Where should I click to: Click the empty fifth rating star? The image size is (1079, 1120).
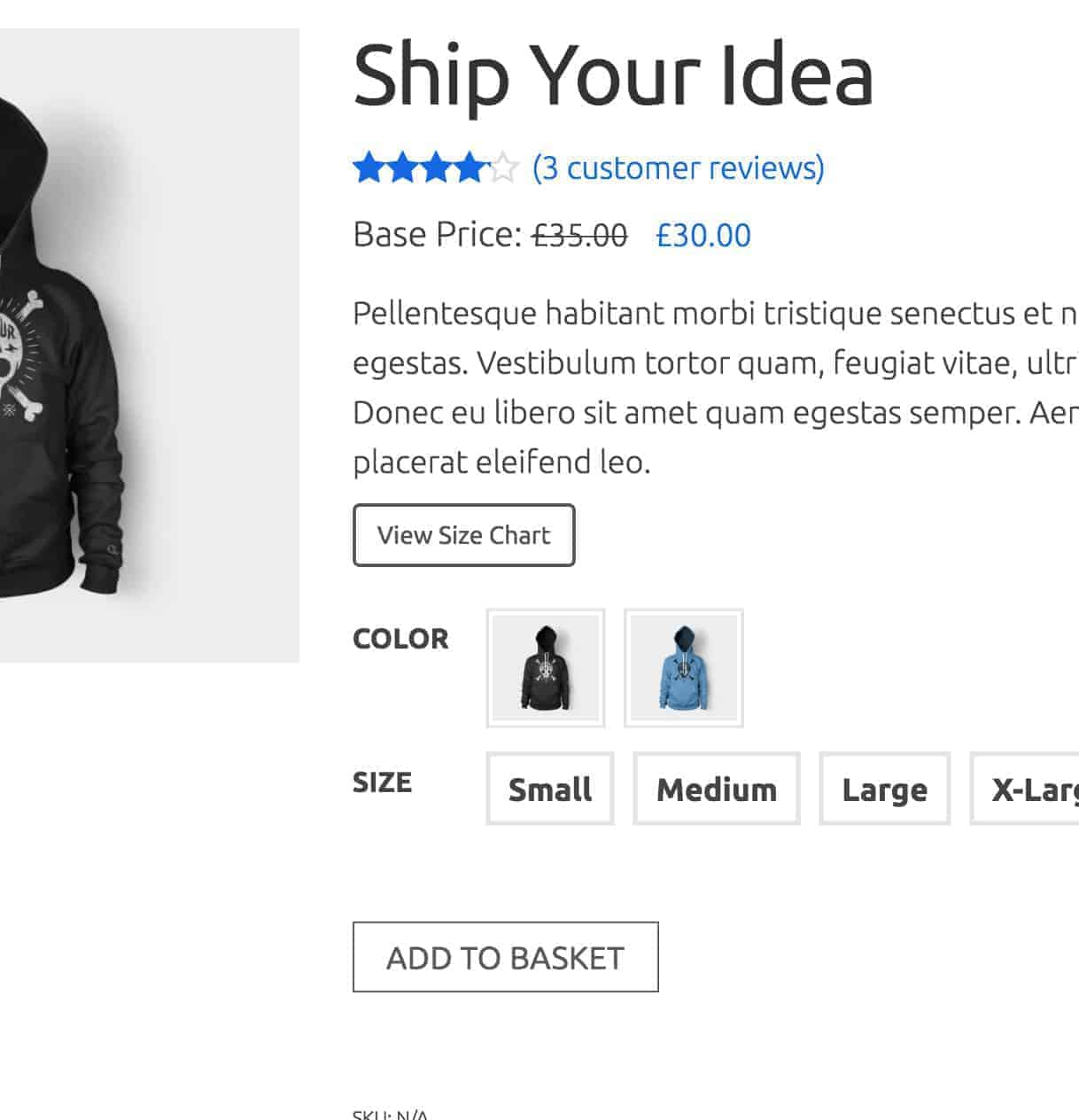pyautogui.click(x=503, y=168)
